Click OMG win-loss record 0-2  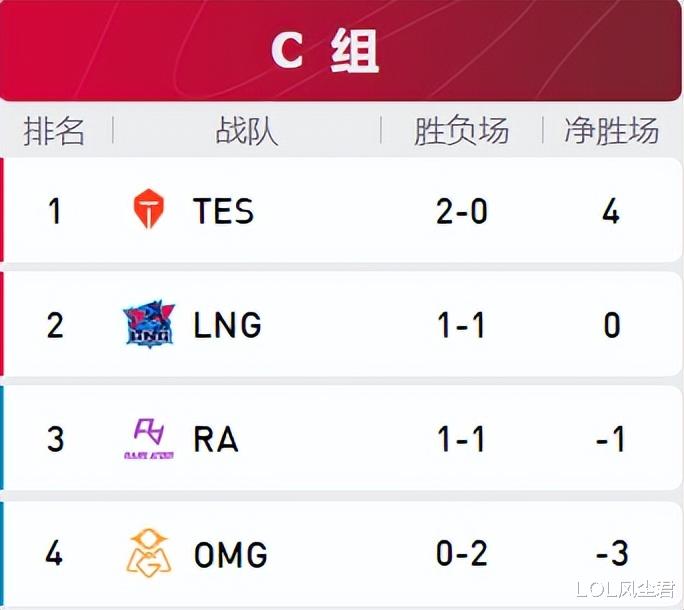click(x=462, y=553)
